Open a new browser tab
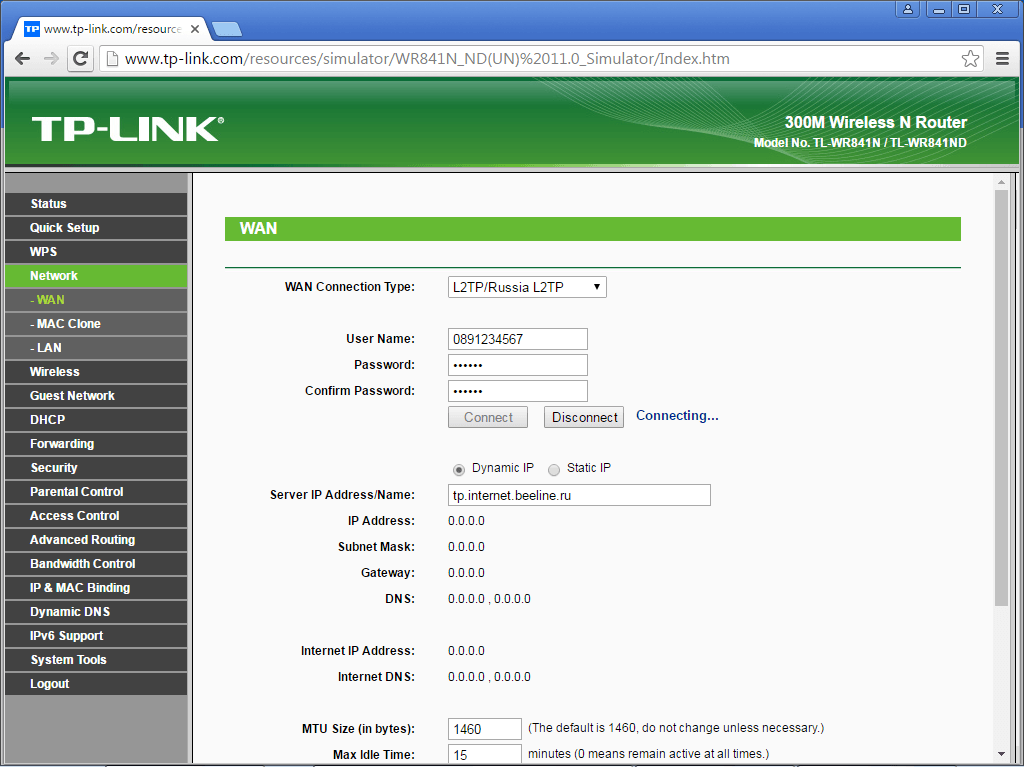Viewport: 1024px width, 767px height. [x=227, y=28]
